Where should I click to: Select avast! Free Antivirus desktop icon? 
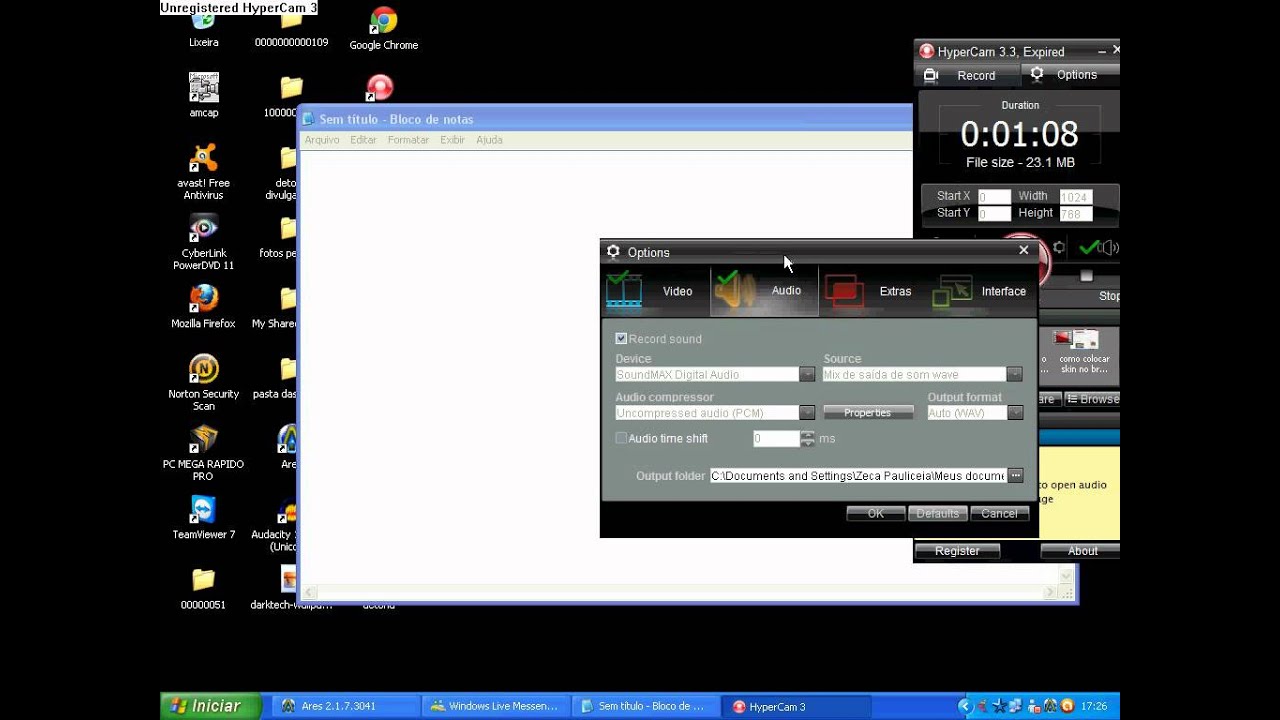204,171
